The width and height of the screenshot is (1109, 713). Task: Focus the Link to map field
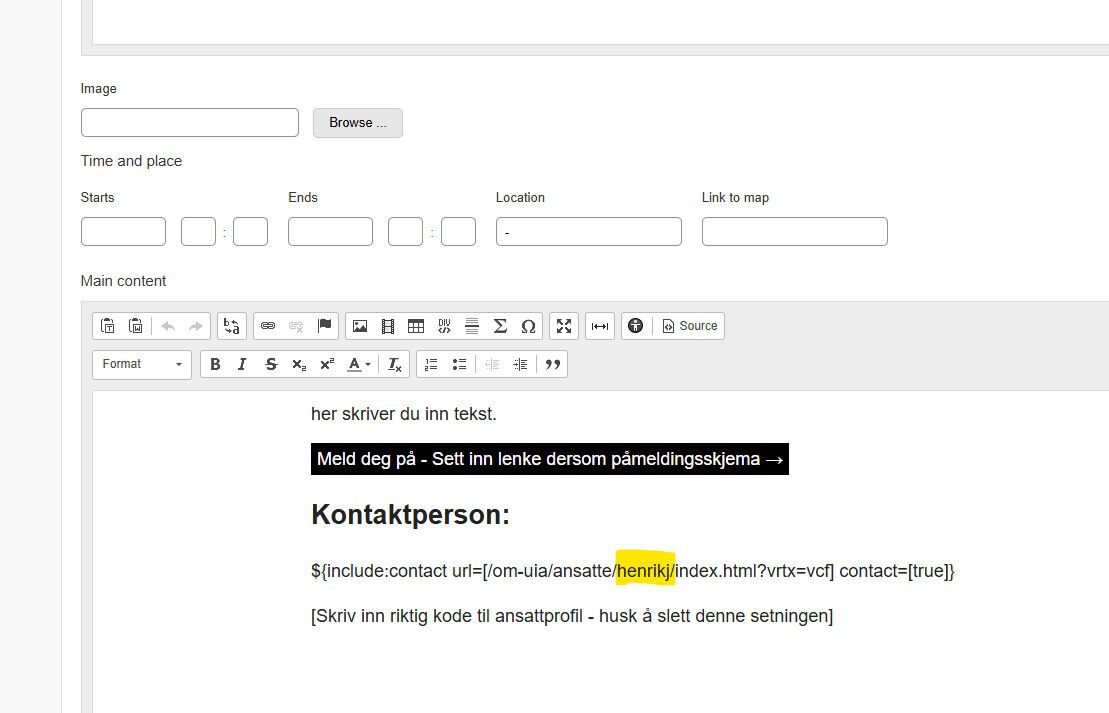[x=795, y=231]
